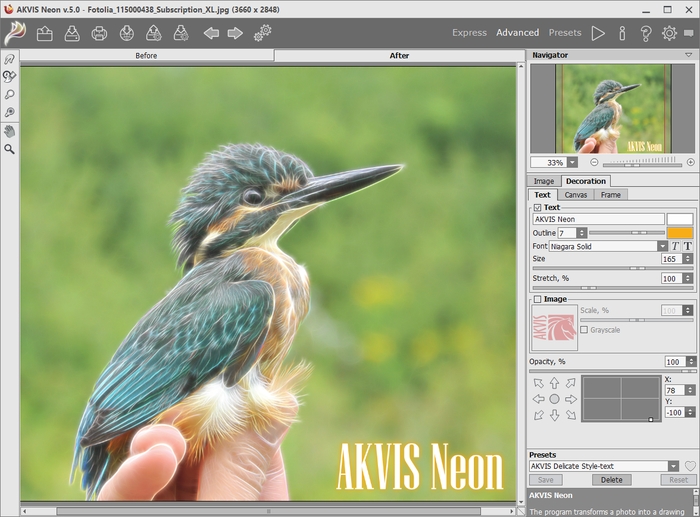Click the Size slider track
The image size is (700, 517).
[x=612, y=268]
